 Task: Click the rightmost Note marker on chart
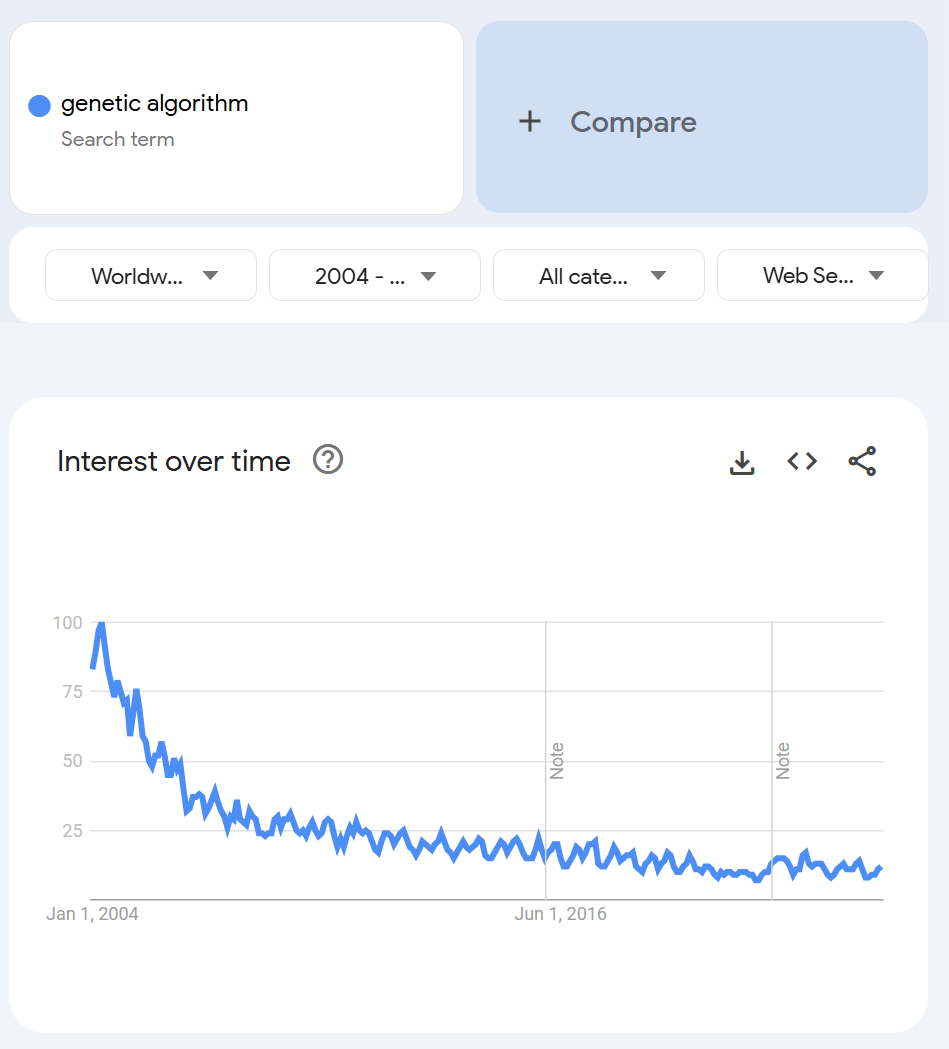(782, 761)
